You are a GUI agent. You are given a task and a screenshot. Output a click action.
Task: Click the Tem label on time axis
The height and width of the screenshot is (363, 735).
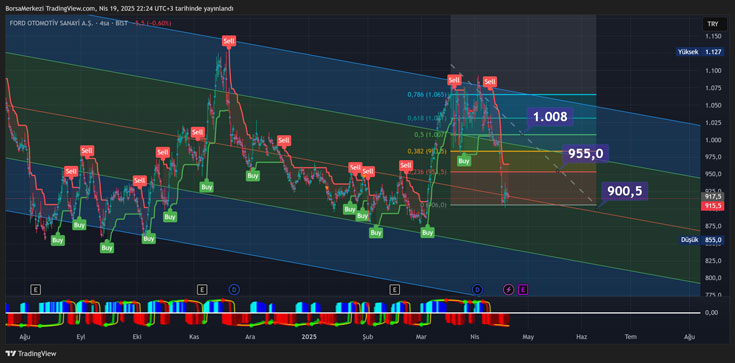(630, 337)
